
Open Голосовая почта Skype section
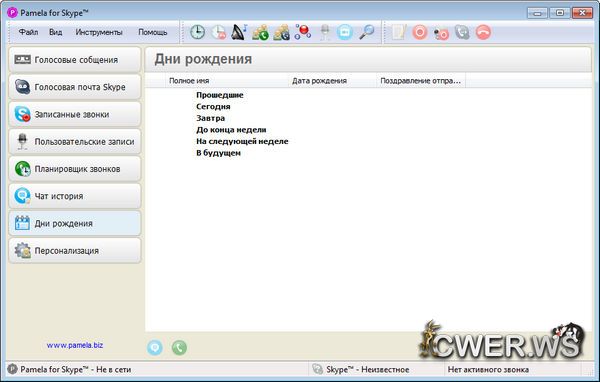[75, 87]
